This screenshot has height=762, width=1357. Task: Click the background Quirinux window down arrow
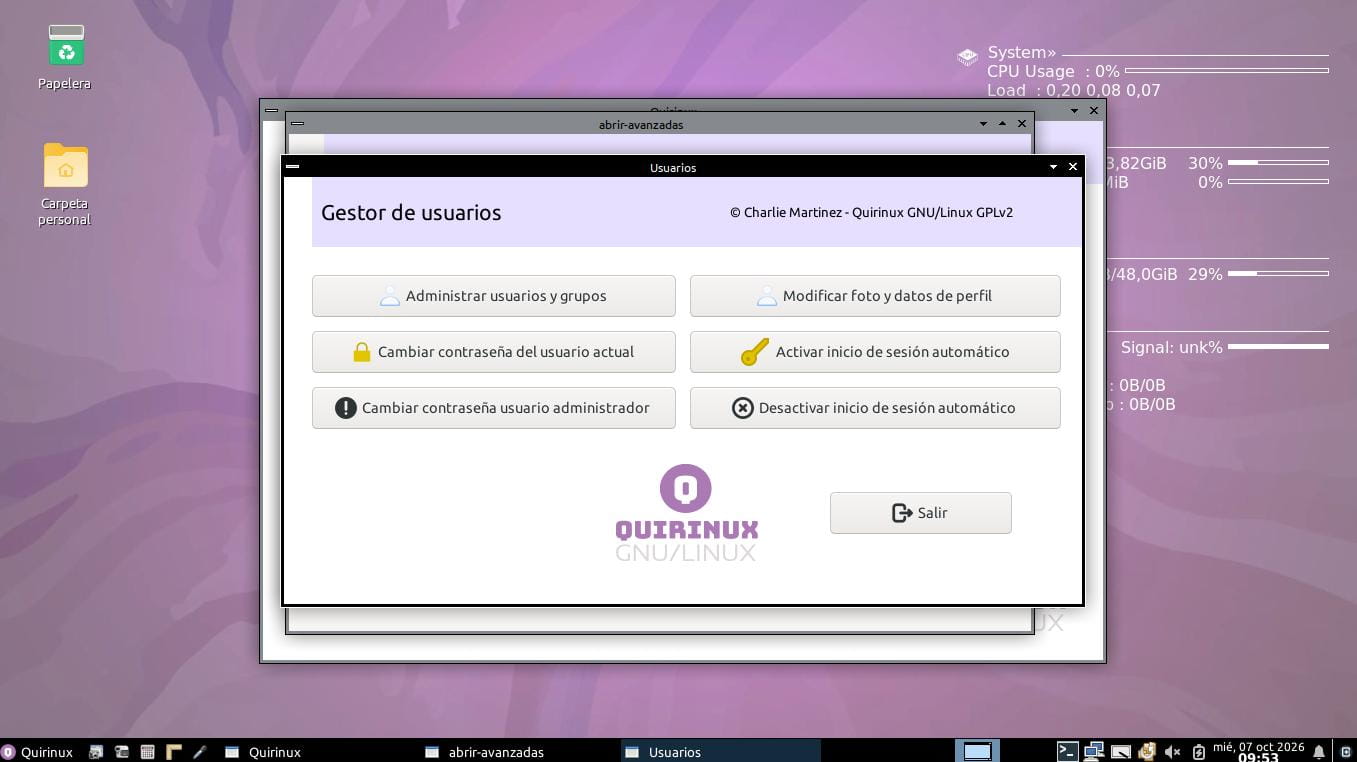point(1074,110)
